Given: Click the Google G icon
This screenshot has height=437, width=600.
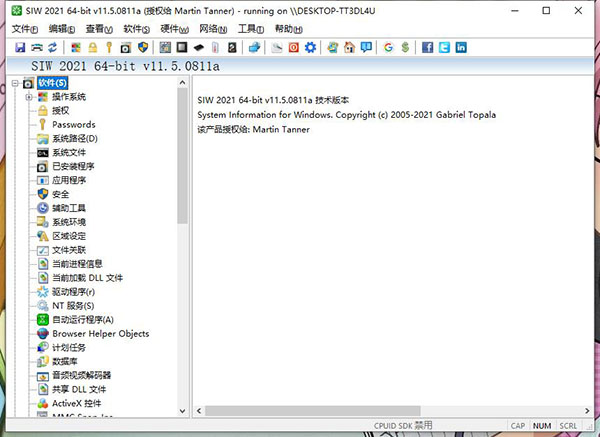Looking at the screenshot, I should 388,47.
